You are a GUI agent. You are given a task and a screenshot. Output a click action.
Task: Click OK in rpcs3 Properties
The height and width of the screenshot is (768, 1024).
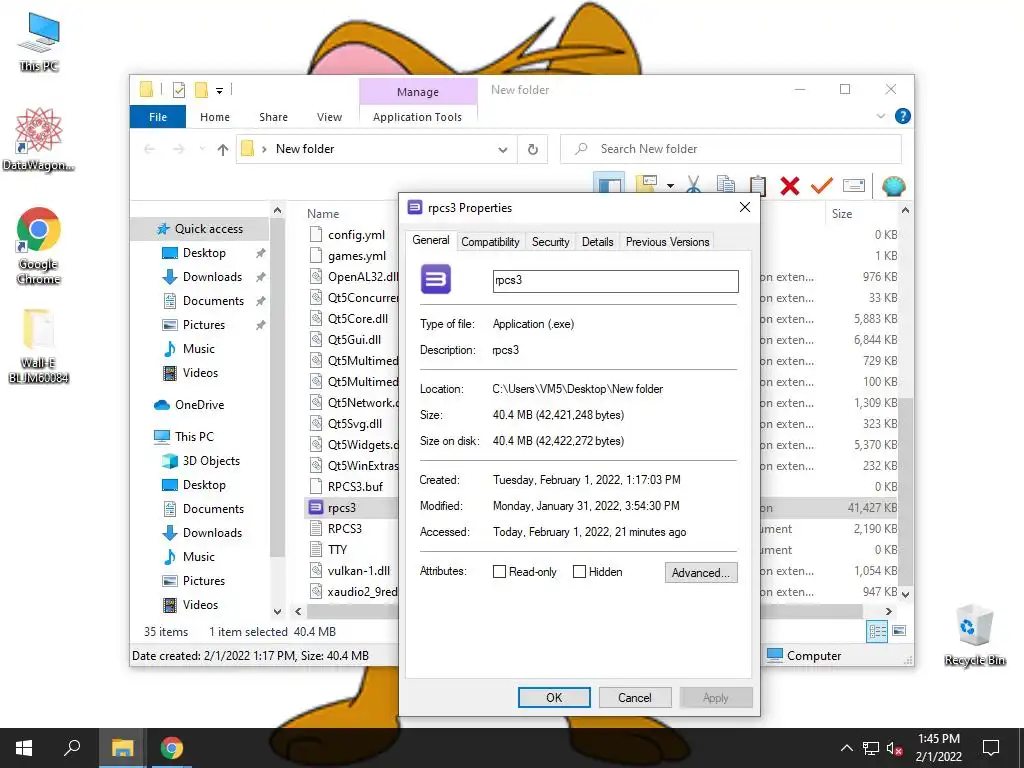(x=554, y=697)
